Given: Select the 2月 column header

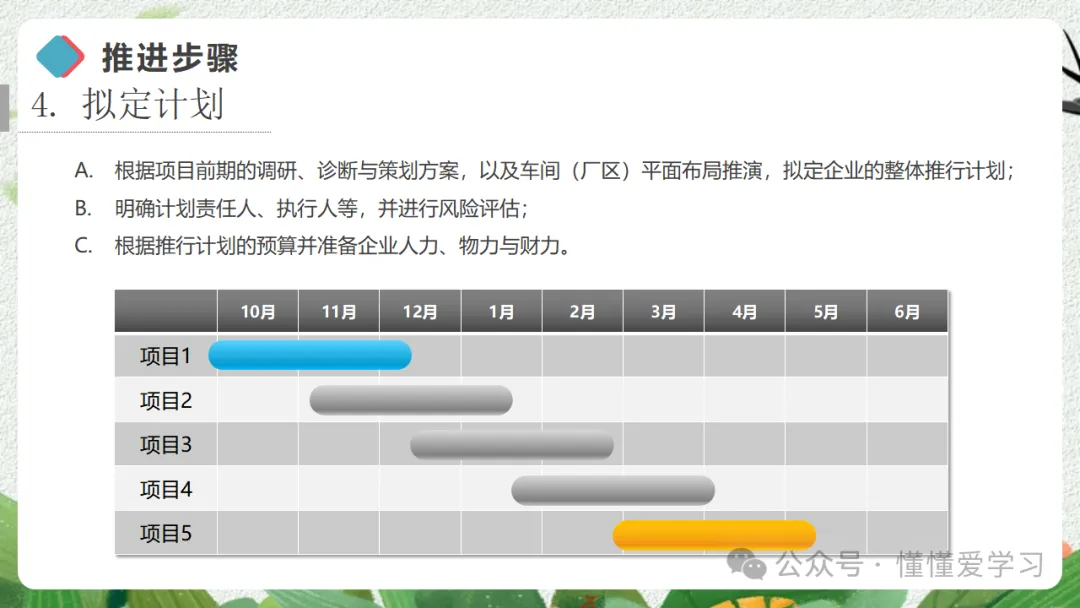Looking at the screenshot, I should click(583, 311).
